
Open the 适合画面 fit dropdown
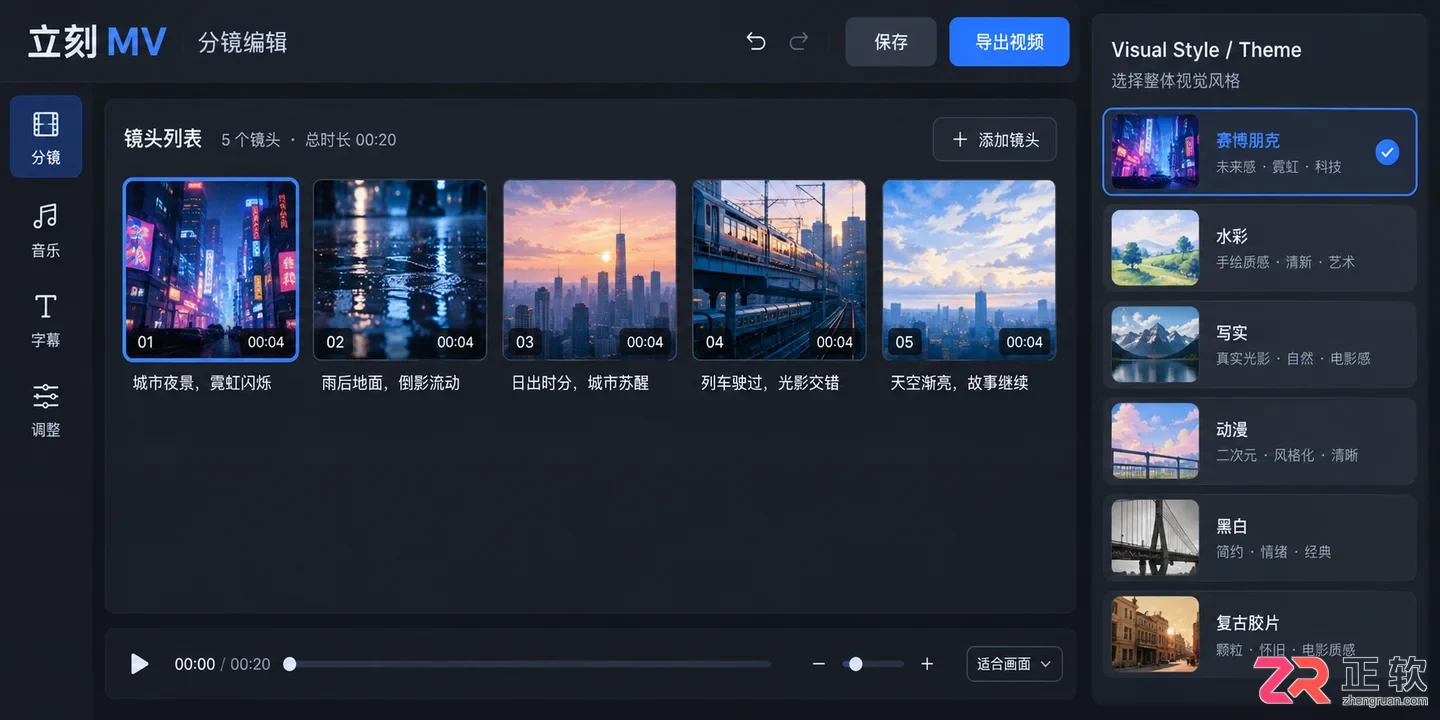click(1014, 664)
